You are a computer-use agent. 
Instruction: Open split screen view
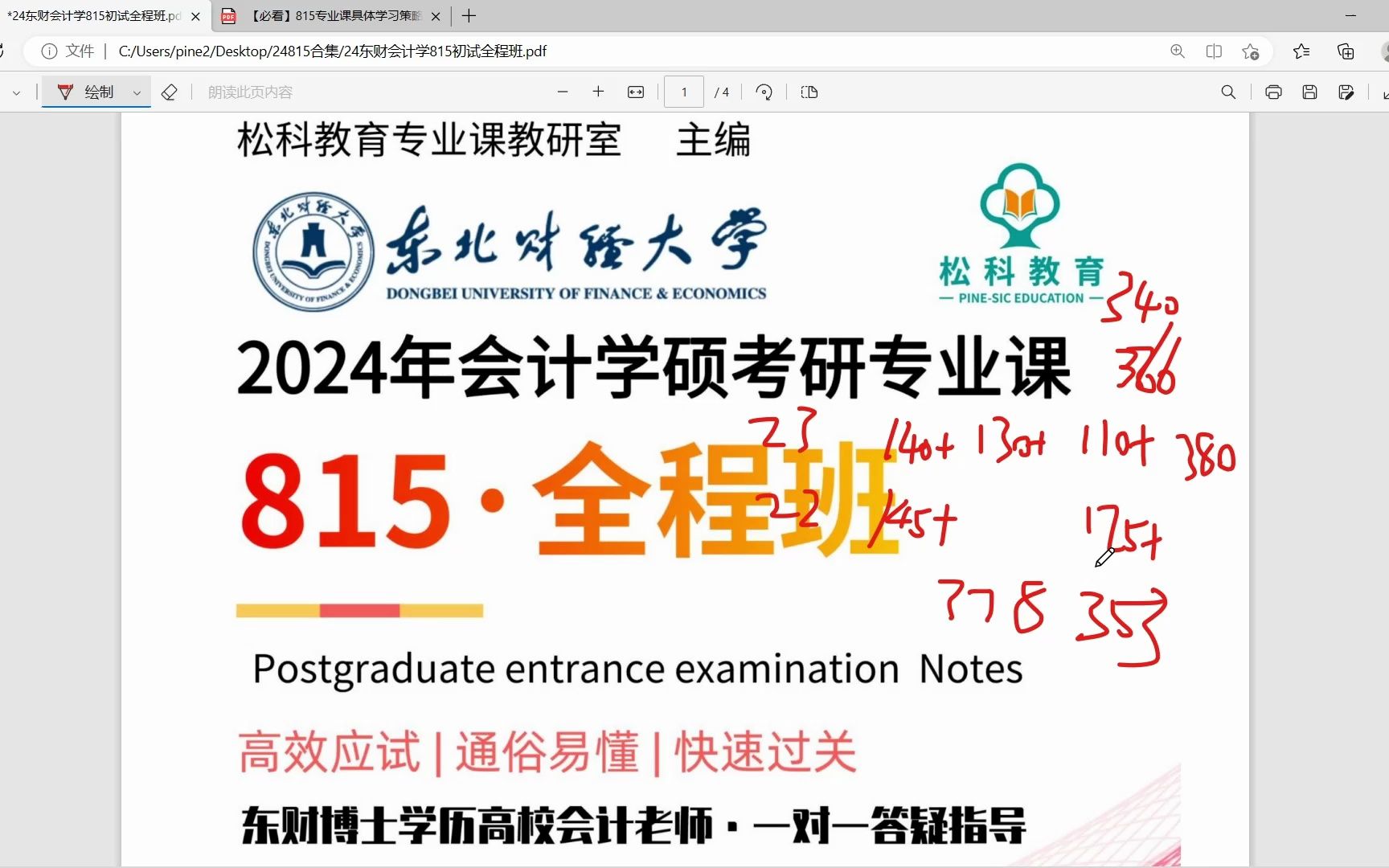point(1214,51)
